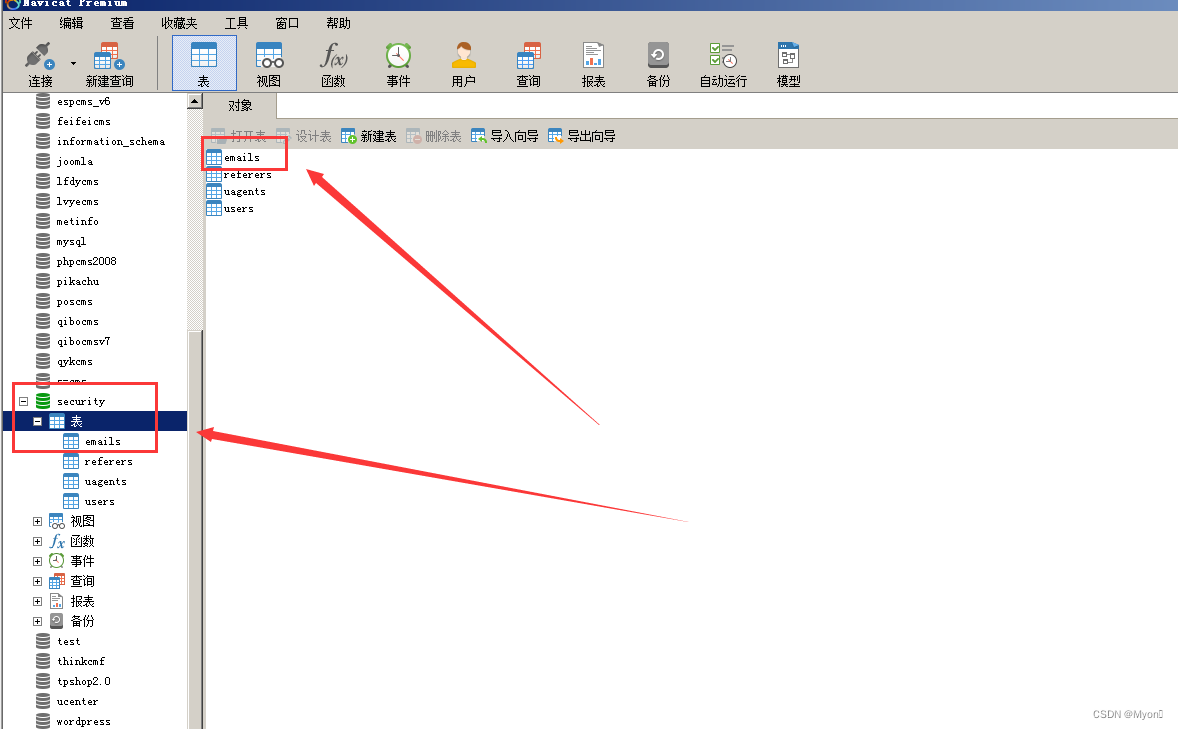Collapse the 表 tables node in tree
This screenshot has width=1178, height=729.
pos(37,422)
